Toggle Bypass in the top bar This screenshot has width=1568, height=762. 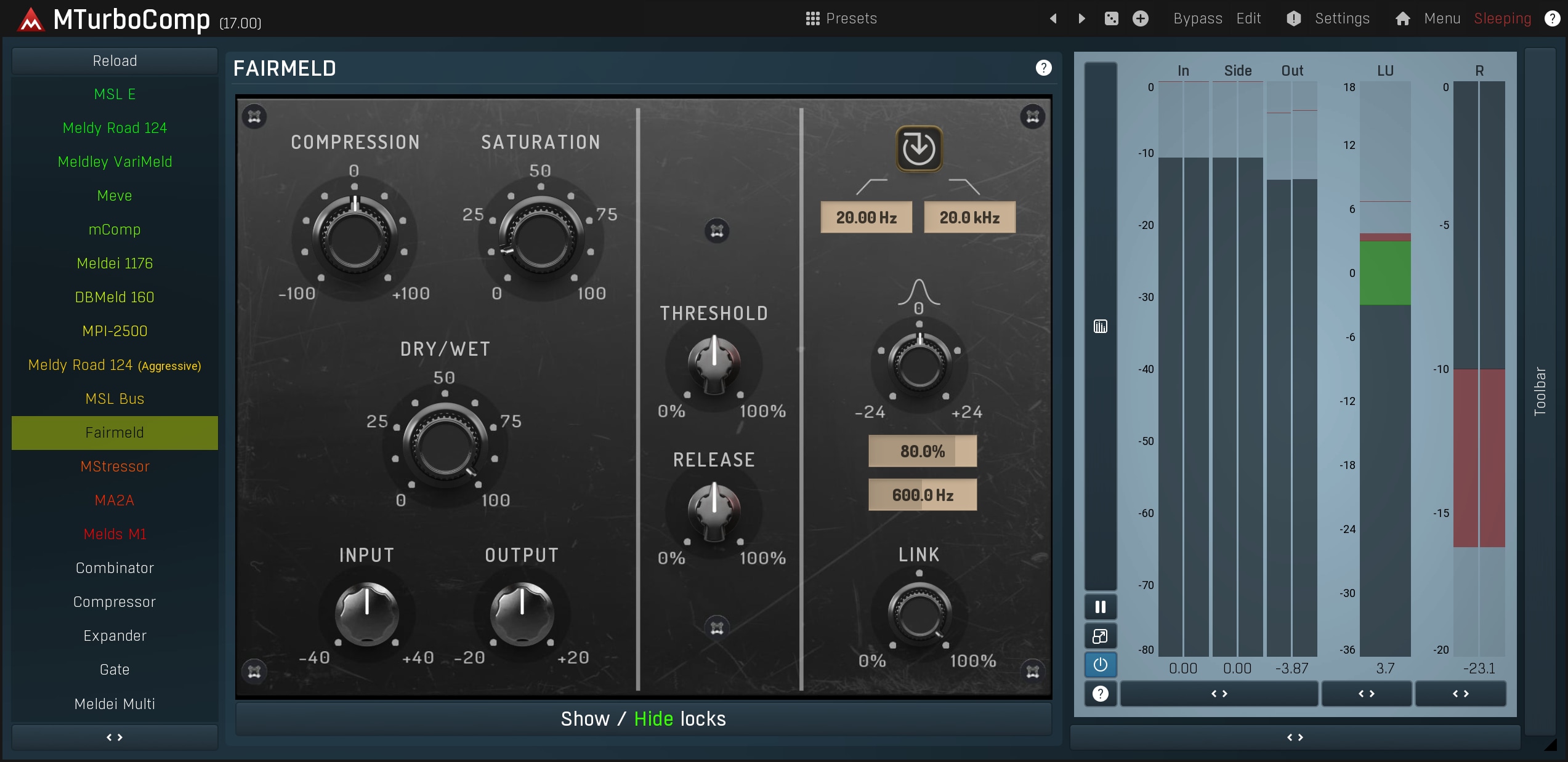1197,18
